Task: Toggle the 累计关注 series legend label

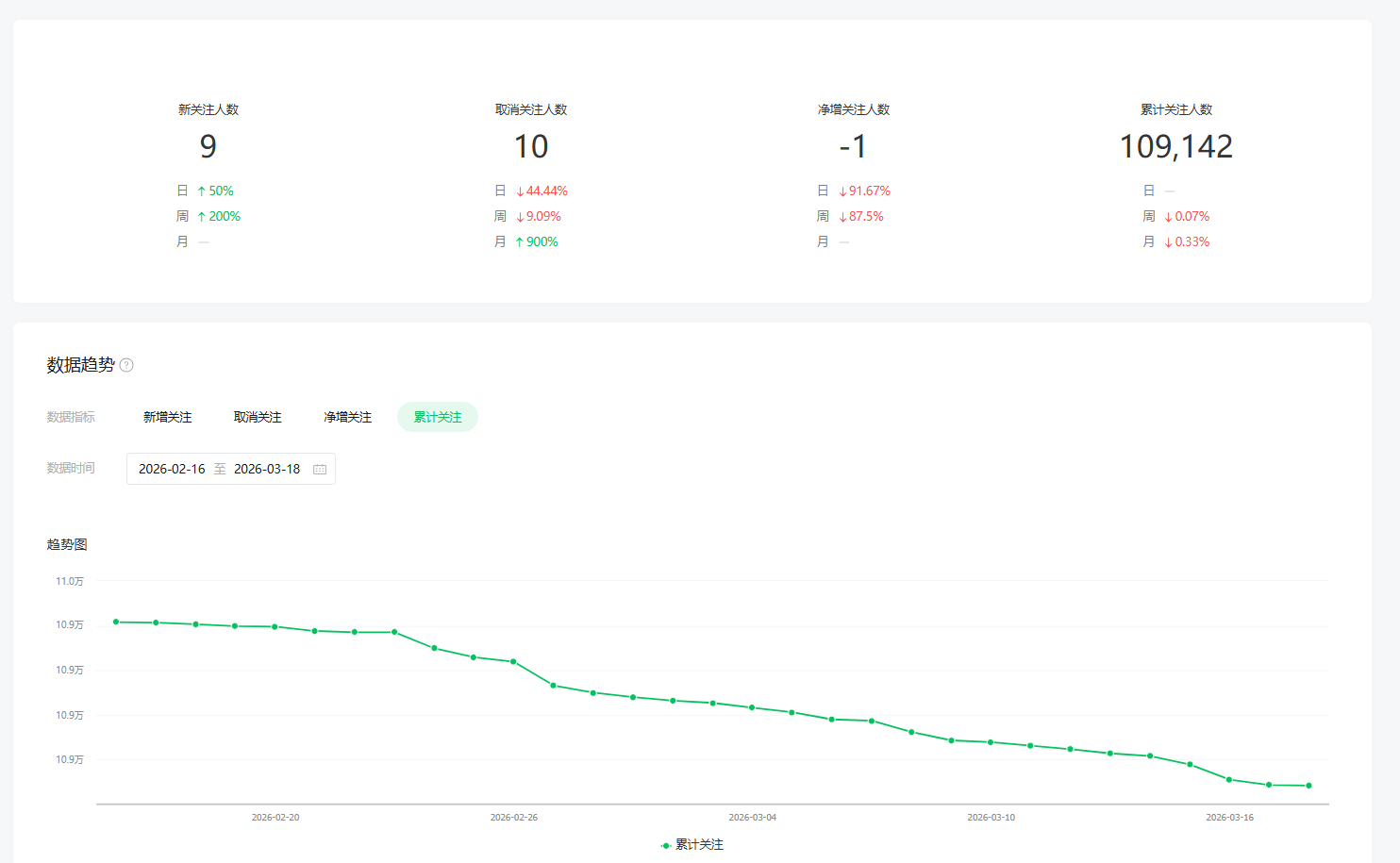Action: [x=699, y=845]
